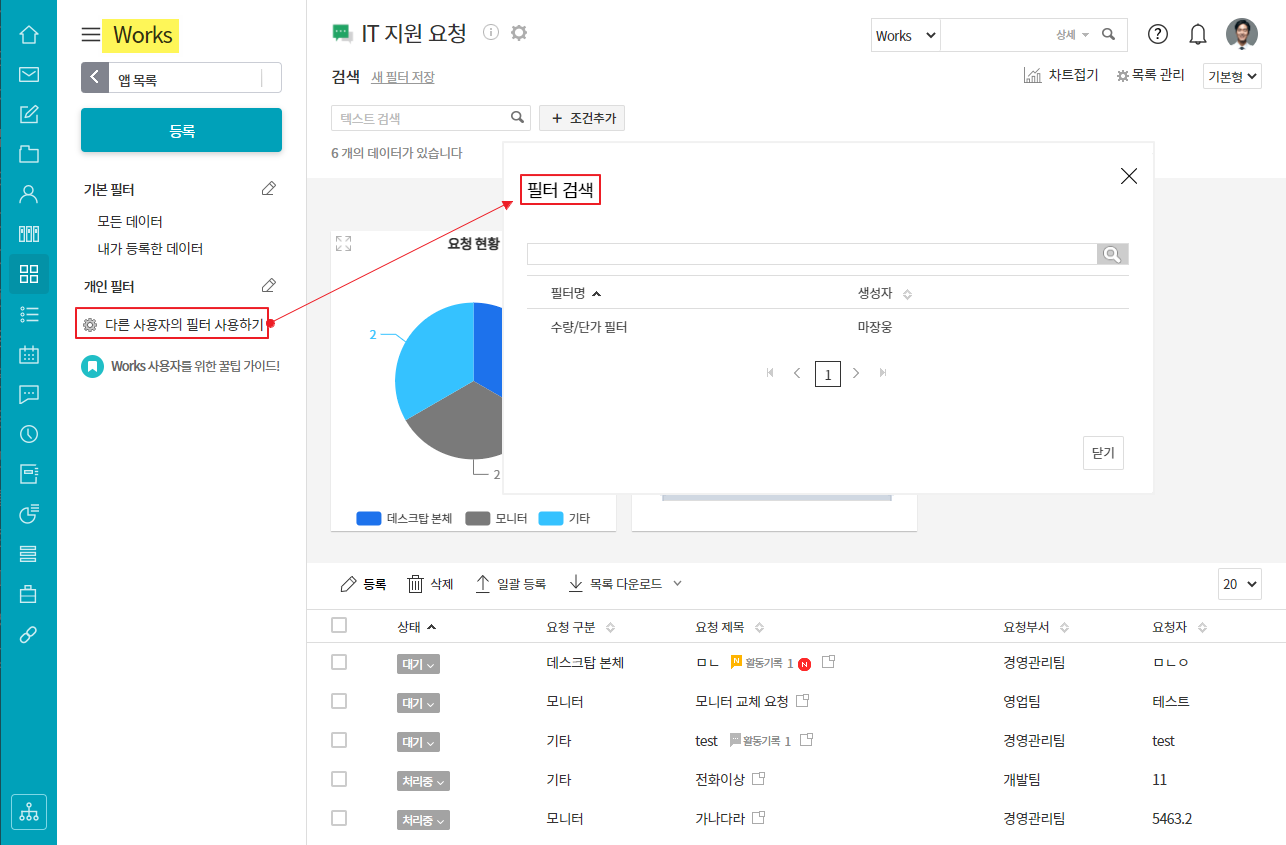
Task: Click the calendar icon in left sidebar
Action: [29, 354]
